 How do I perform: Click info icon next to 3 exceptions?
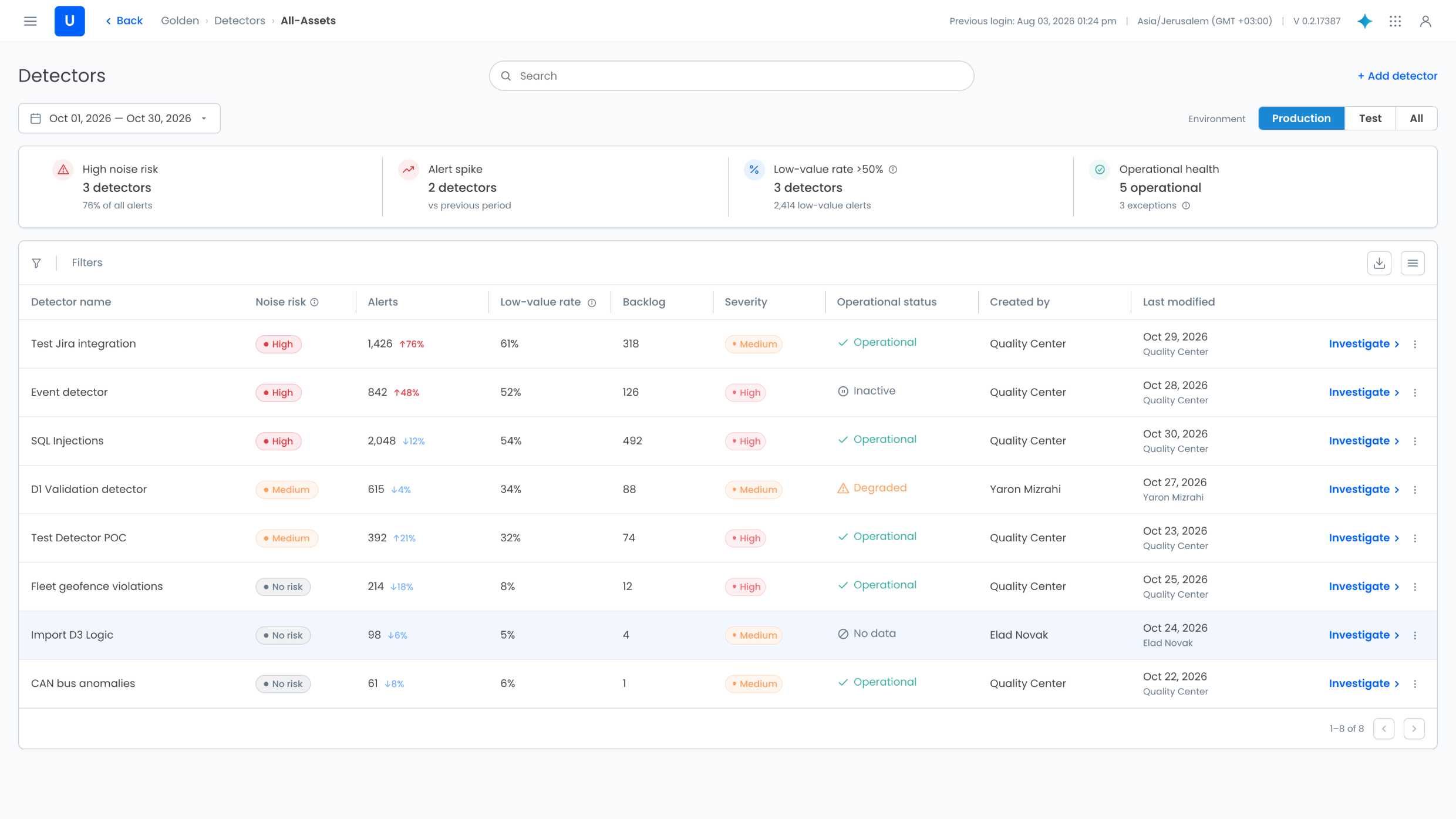click(x=1186, y=205)
